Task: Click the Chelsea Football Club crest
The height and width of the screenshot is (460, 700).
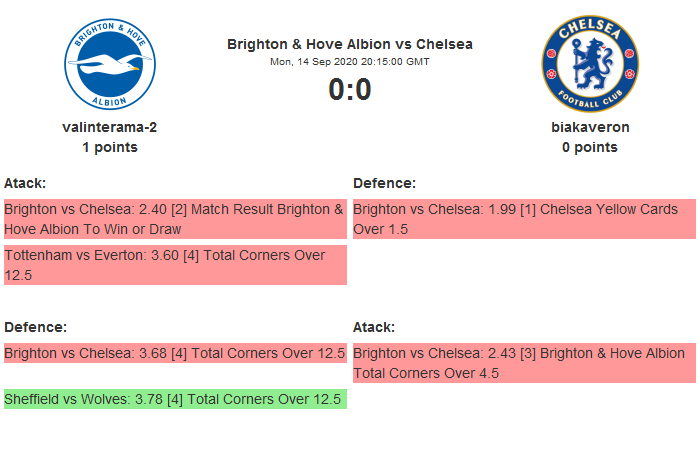Action: pyautogui.click(x=590, y=64)
